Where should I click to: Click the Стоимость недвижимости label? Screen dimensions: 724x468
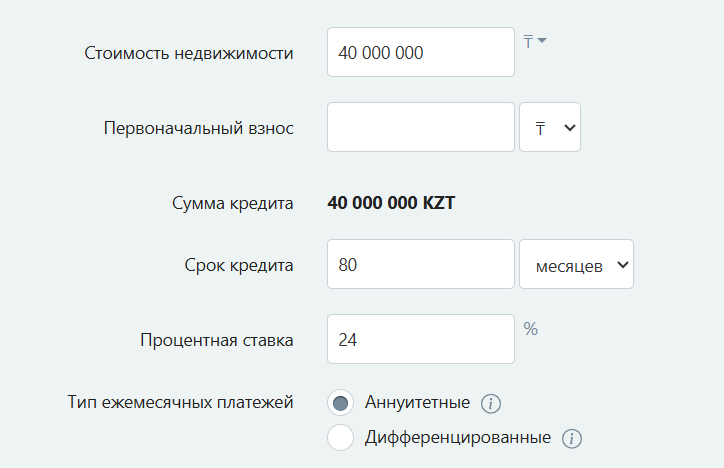tap(189, 53)
